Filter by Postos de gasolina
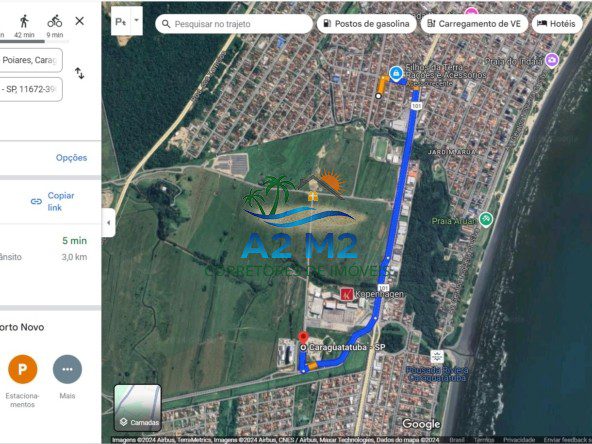Viewport: 592px width, 444px height. pyautogui.click(x=367, y=24)
